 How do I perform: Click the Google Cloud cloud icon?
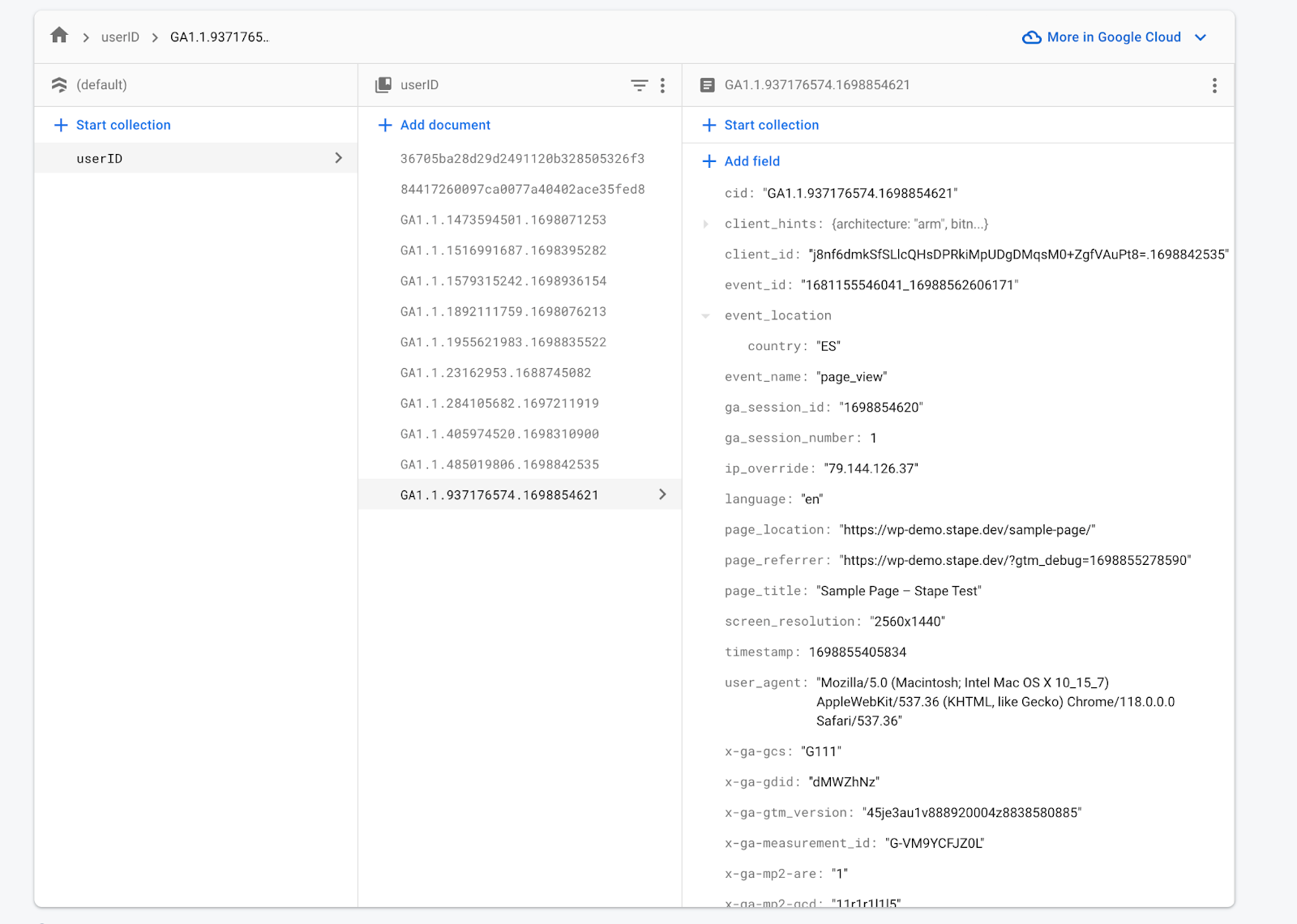[x=1032, y=37]
